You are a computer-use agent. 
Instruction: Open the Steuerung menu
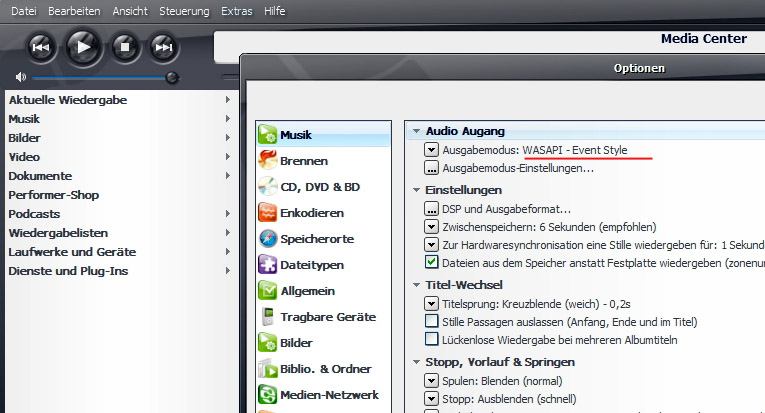(184, 11)
